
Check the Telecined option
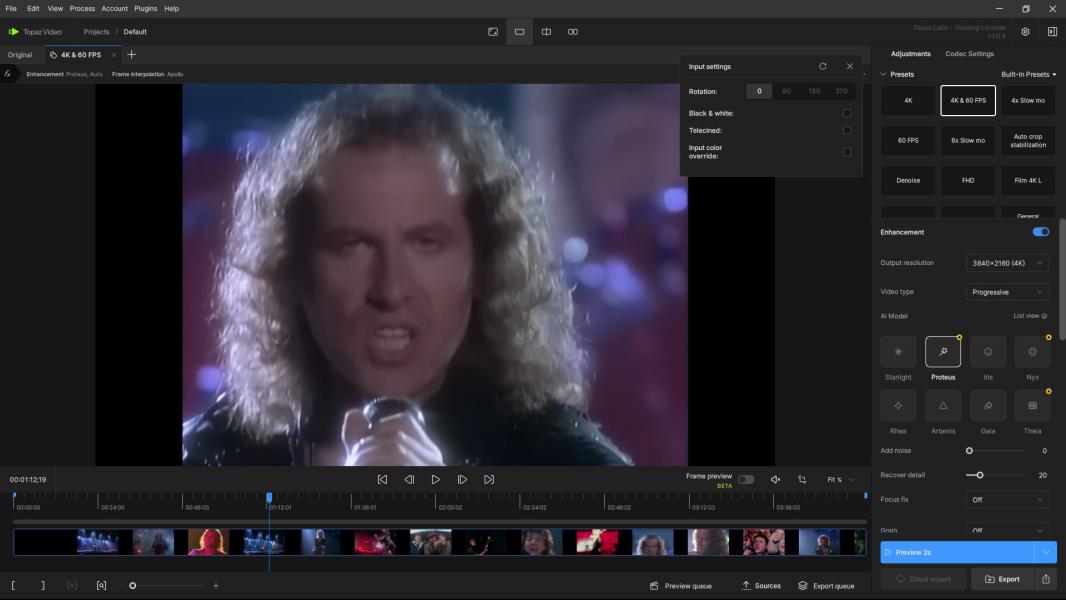(x=847, y=130)
